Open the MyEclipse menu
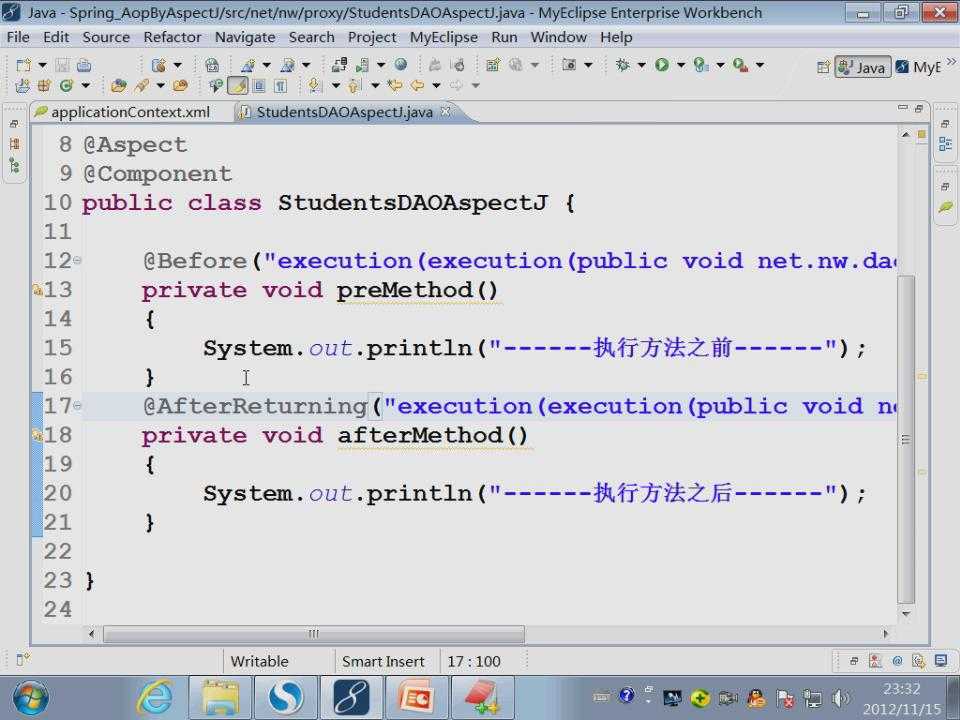The height and width of the screenshot is (720, 960). 443,37
